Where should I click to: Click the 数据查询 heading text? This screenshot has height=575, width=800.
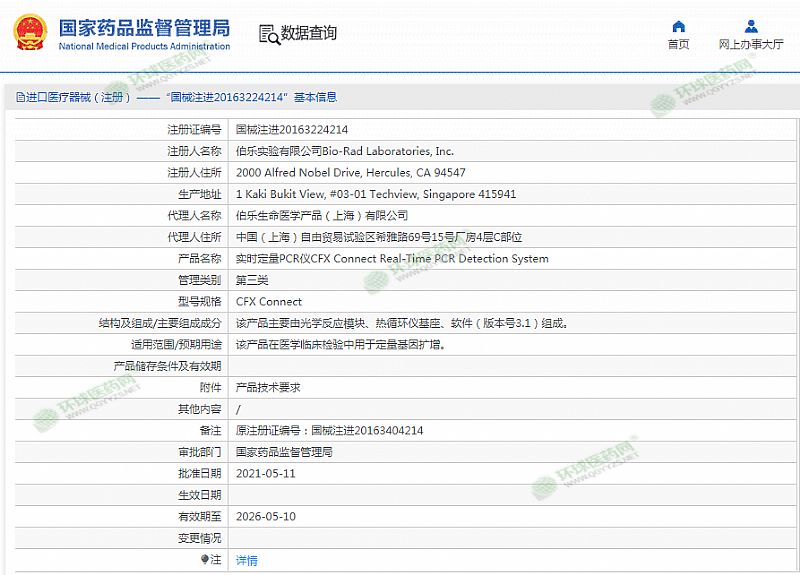pos(309,34)
